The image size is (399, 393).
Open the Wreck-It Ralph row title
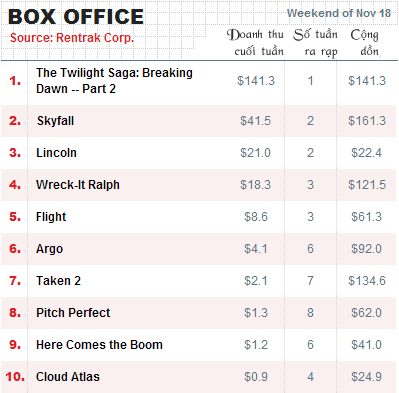[78, 185]
